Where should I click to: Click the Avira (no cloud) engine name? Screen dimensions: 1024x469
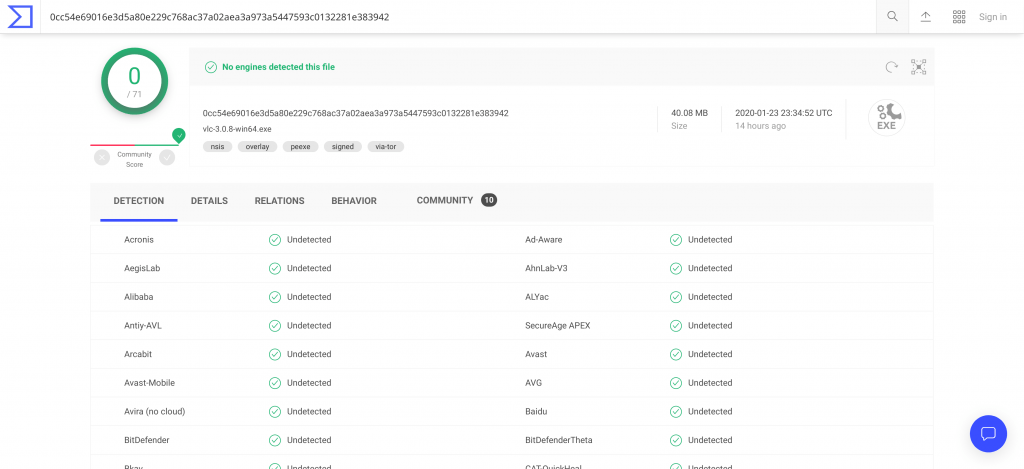(155, 412)
